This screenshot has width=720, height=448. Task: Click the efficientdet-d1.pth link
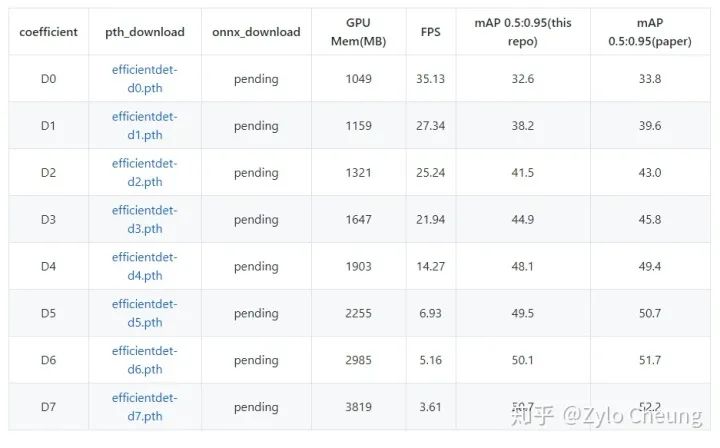point(144,125)
